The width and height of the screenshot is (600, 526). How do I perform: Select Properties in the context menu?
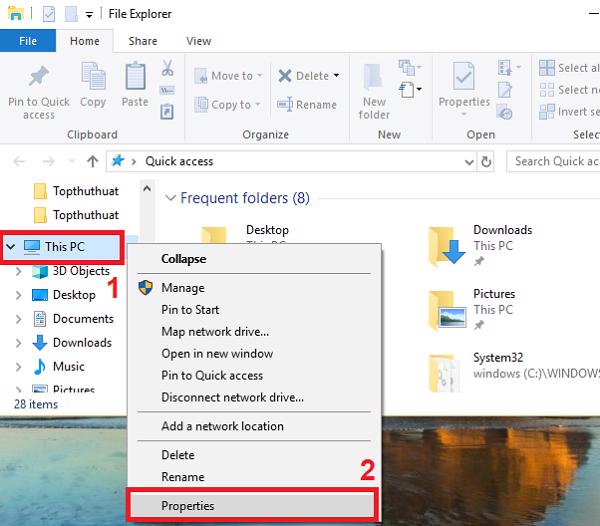(188, 506)
